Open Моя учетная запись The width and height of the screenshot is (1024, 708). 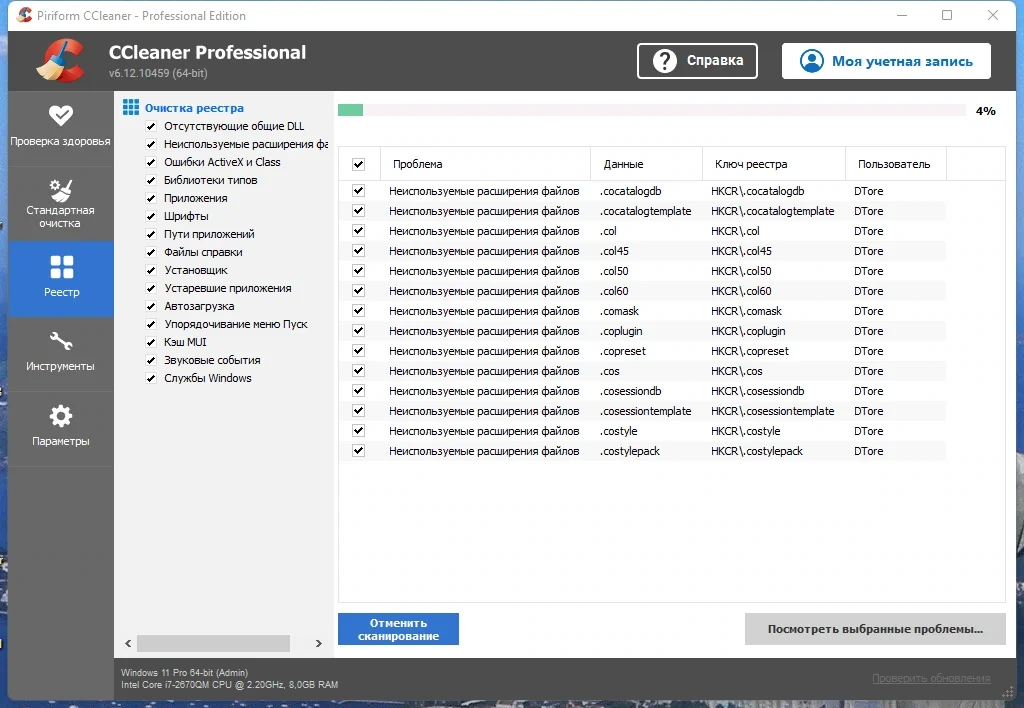[x=886, y=61]
